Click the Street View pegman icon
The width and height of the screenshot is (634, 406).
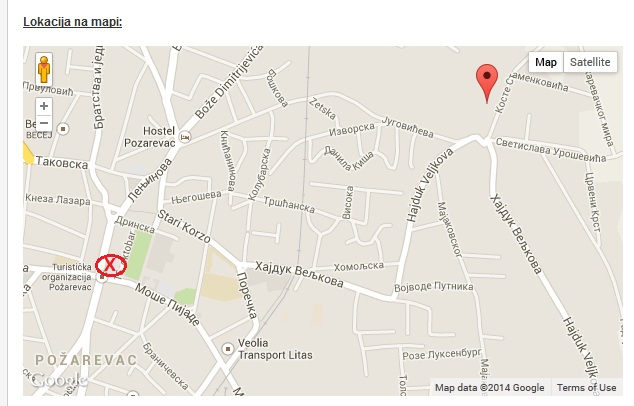coord(44,70)
